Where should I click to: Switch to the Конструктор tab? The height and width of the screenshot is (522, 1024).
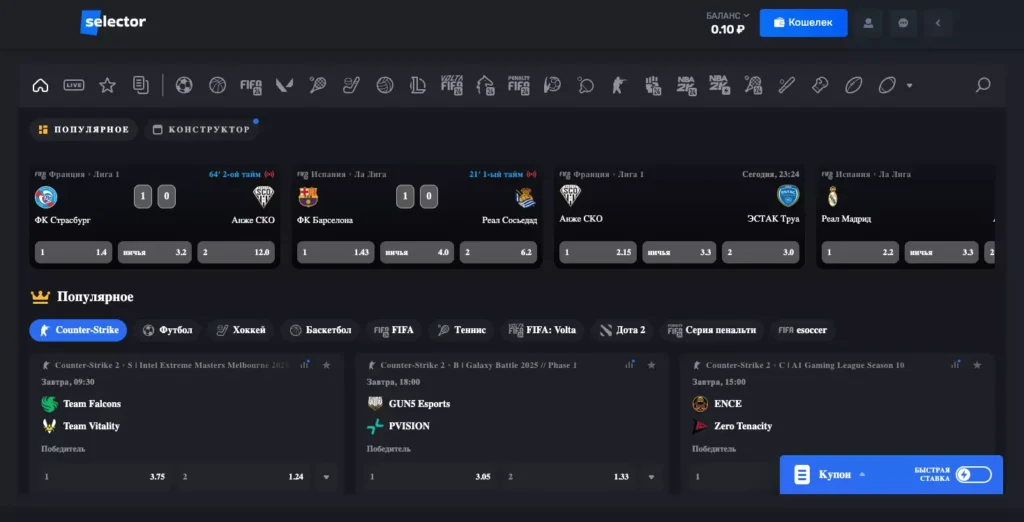pos(201,130)
